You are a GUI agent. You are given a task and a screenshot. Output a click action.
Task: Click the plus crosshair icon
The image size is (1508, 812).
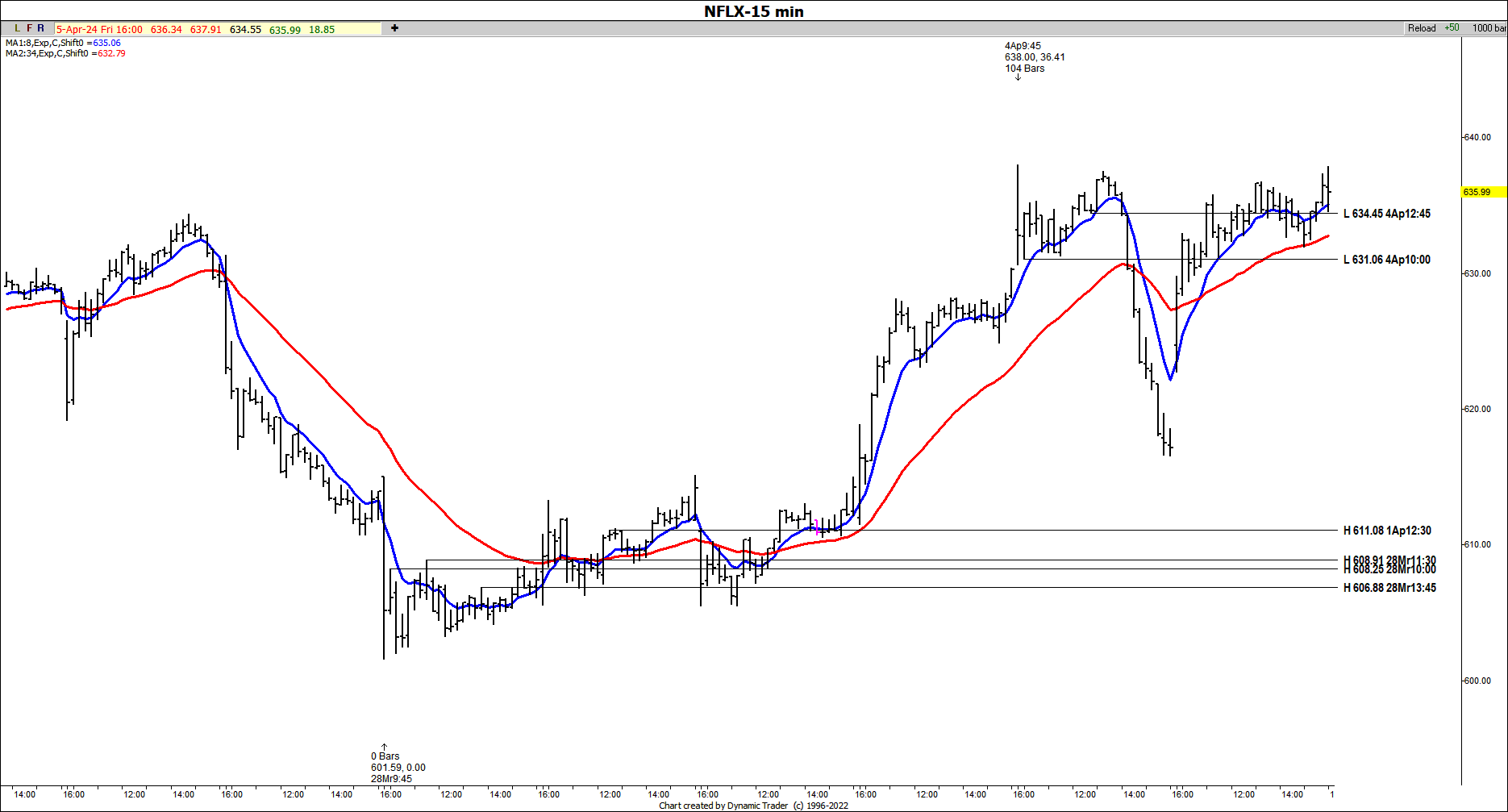coord(394,28)
